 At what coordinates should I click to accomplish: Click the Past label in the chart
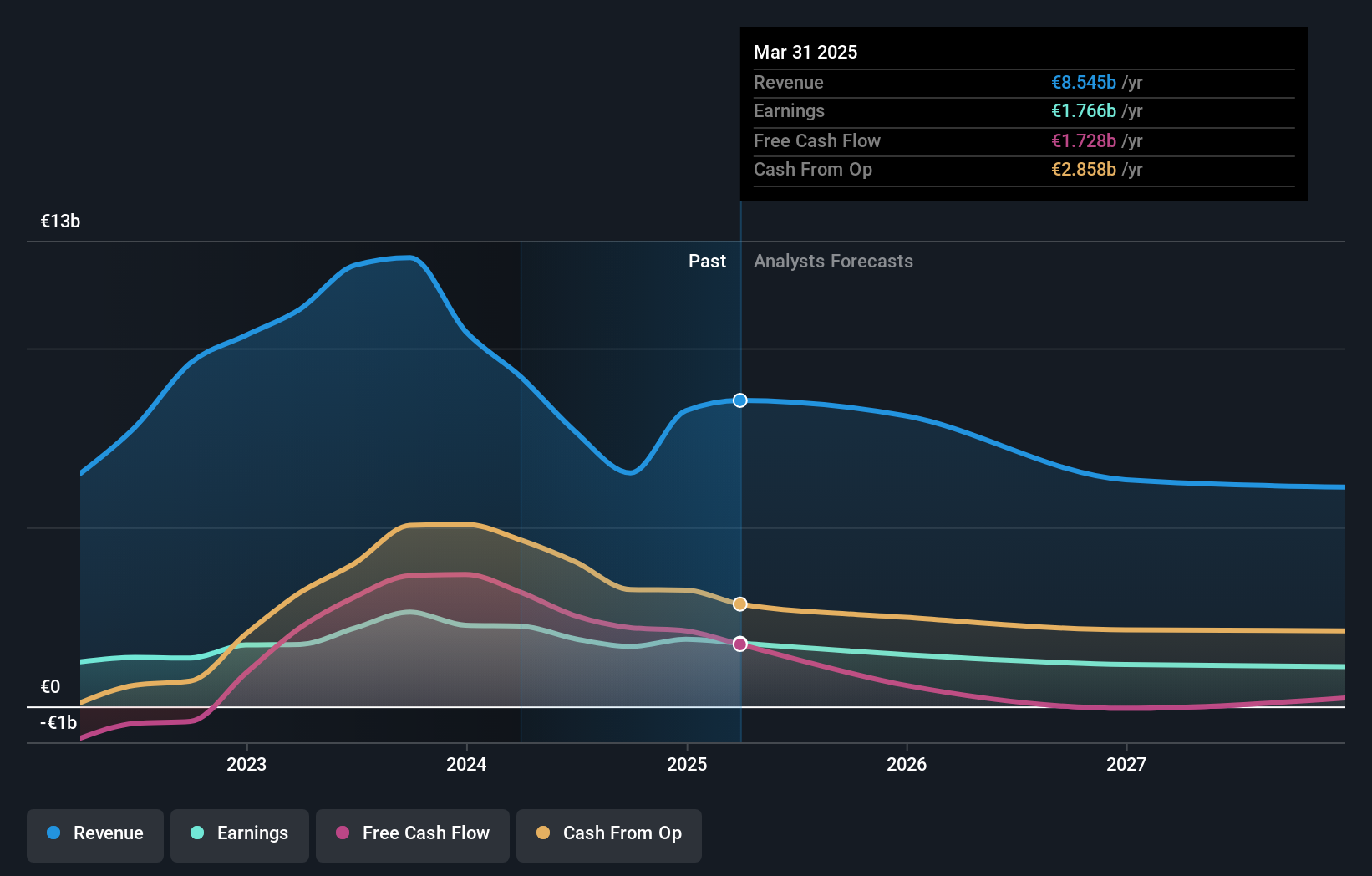707,261
